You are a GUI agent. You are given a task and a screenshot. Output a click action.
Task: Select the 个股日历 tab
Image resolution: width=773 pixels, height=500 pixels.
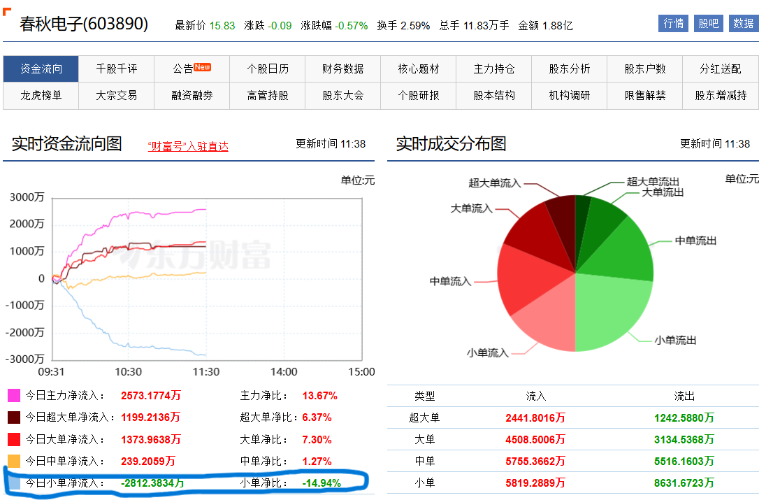268,69
